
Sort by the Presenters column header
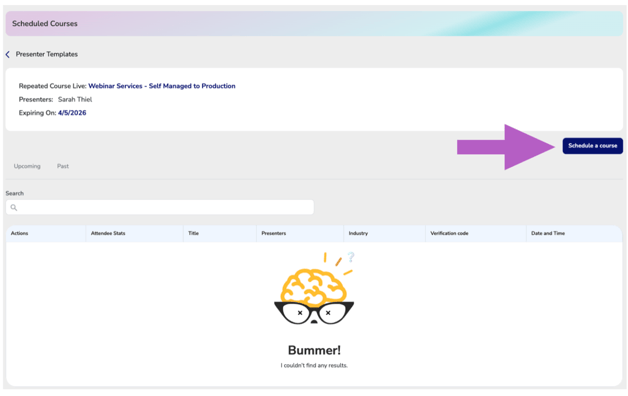click(x=274, y=233)
